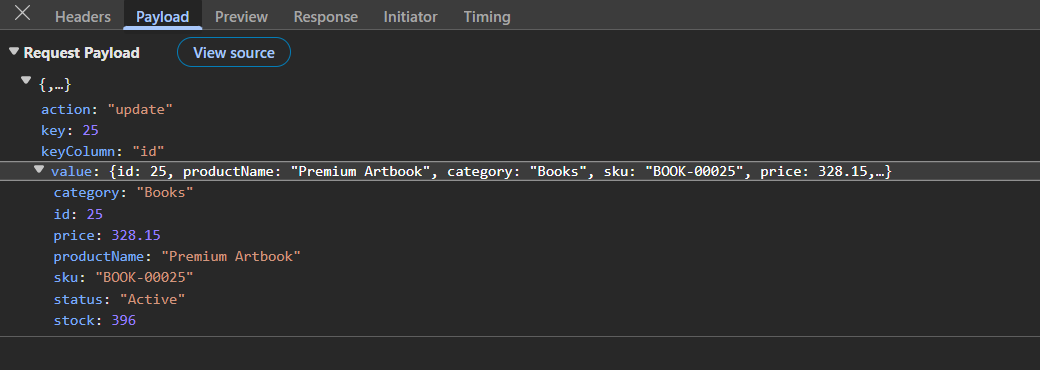Select the action: "update" row
Viewport: 1040px width, 370px height.
pyautogui.click(x=107, y=109)
